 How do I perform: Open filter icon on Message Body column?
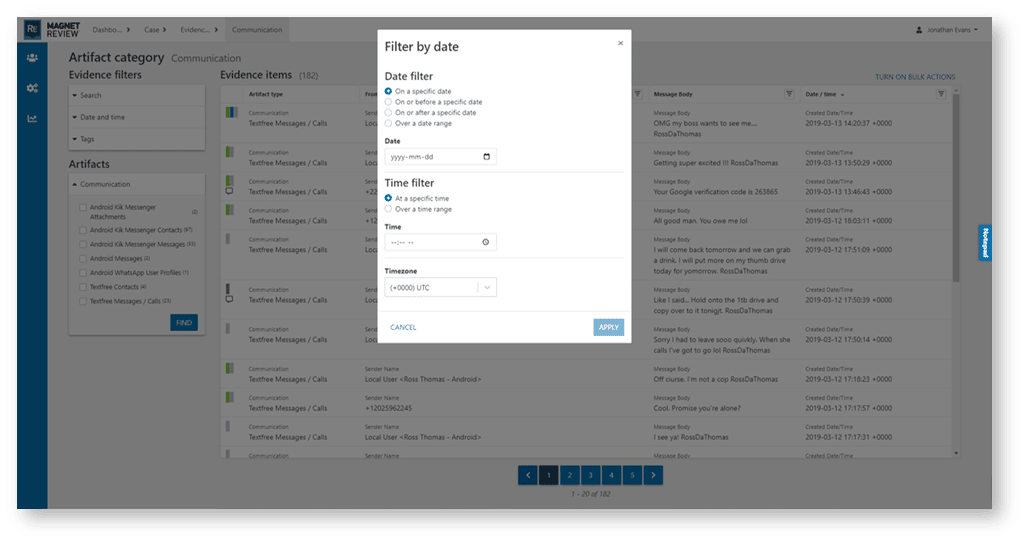(789, 94)
